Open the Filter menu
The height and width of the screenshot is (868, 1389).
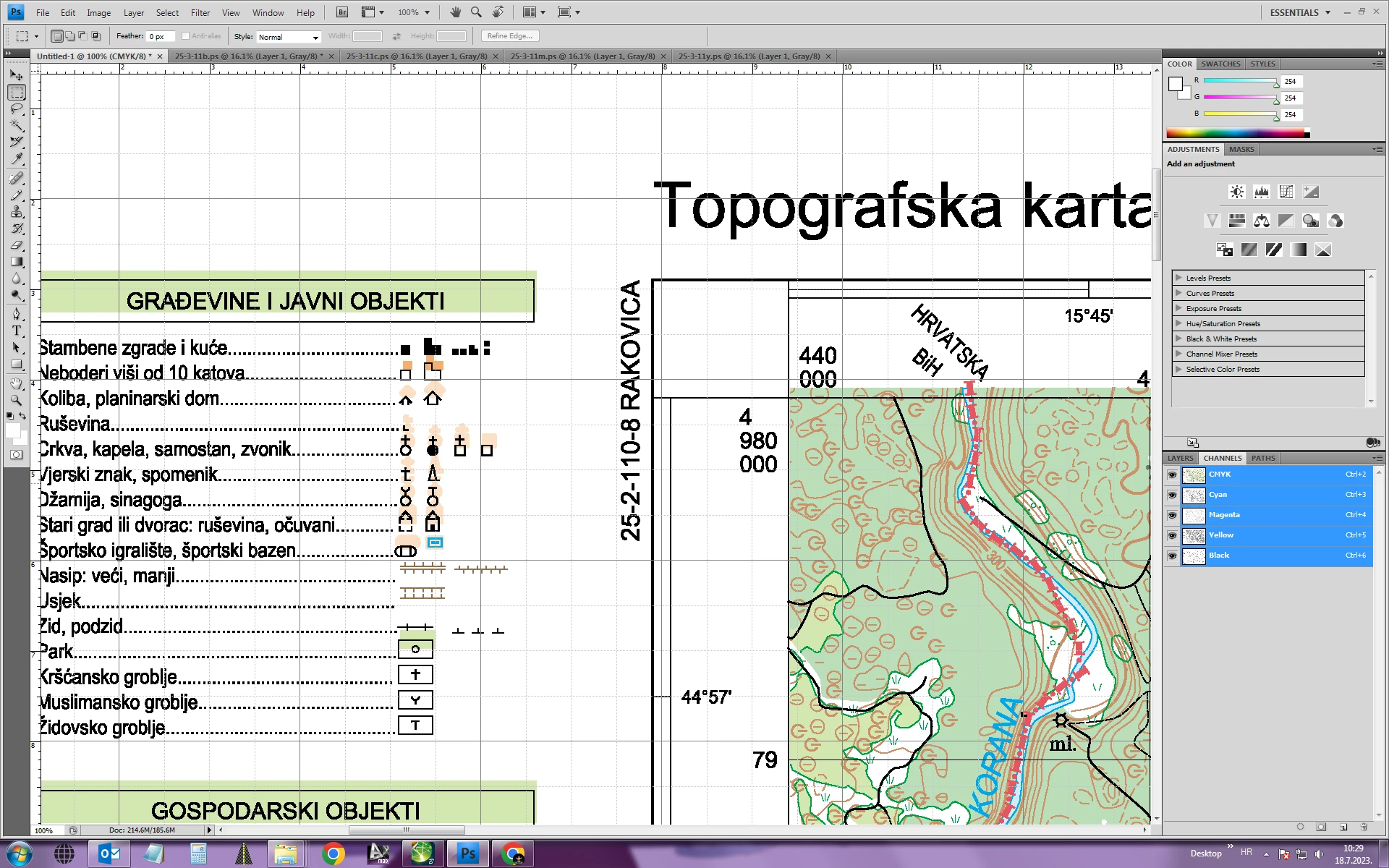pyautogui.click(x=200, y=12)
